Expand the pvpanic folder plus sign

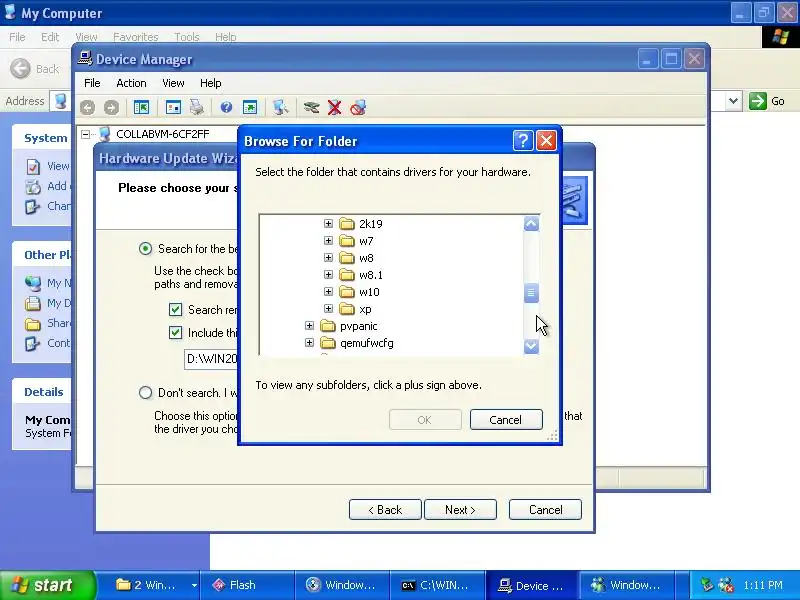309,326
